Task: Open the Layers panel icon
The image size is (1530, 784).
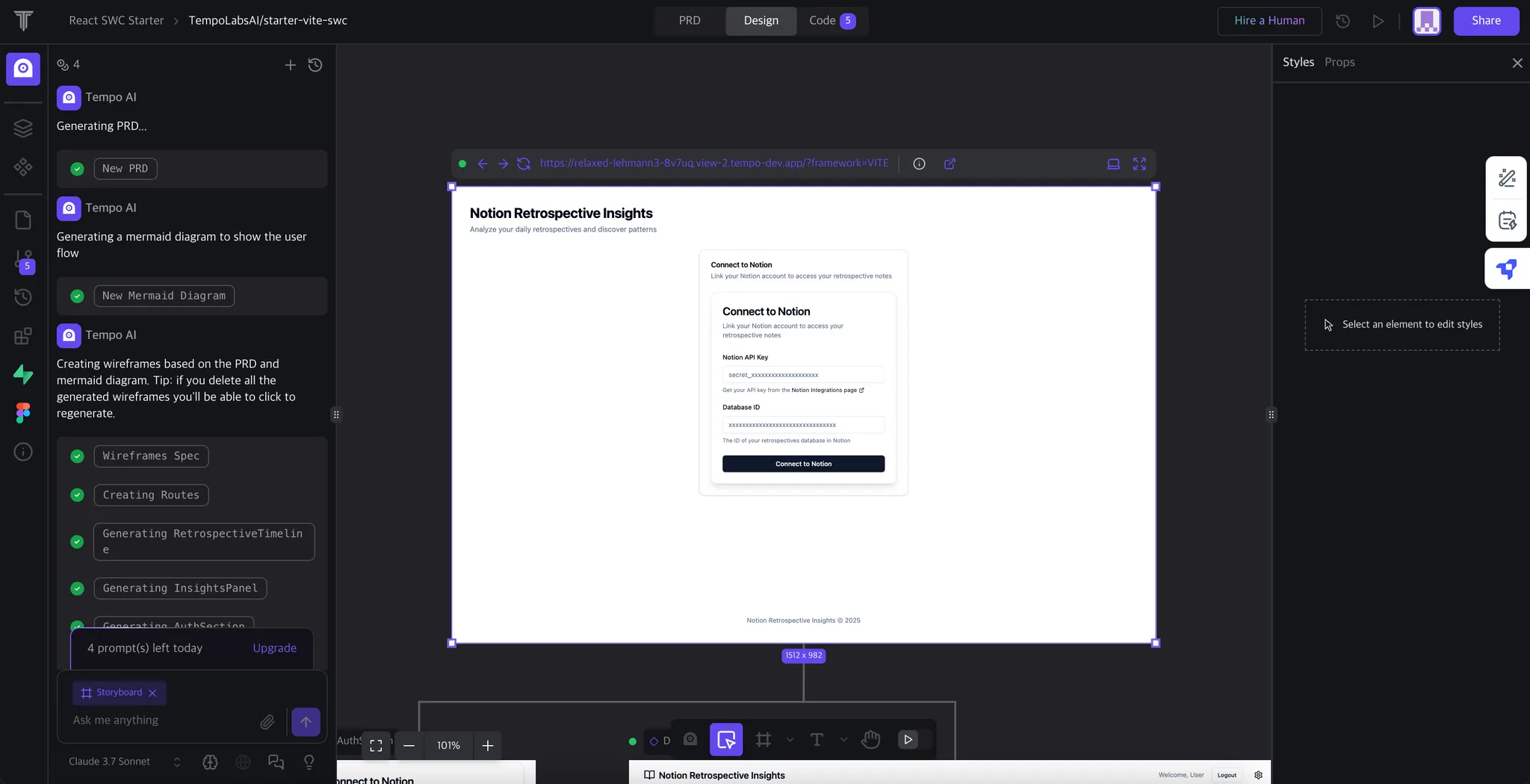Action: (x=23, y=128)
